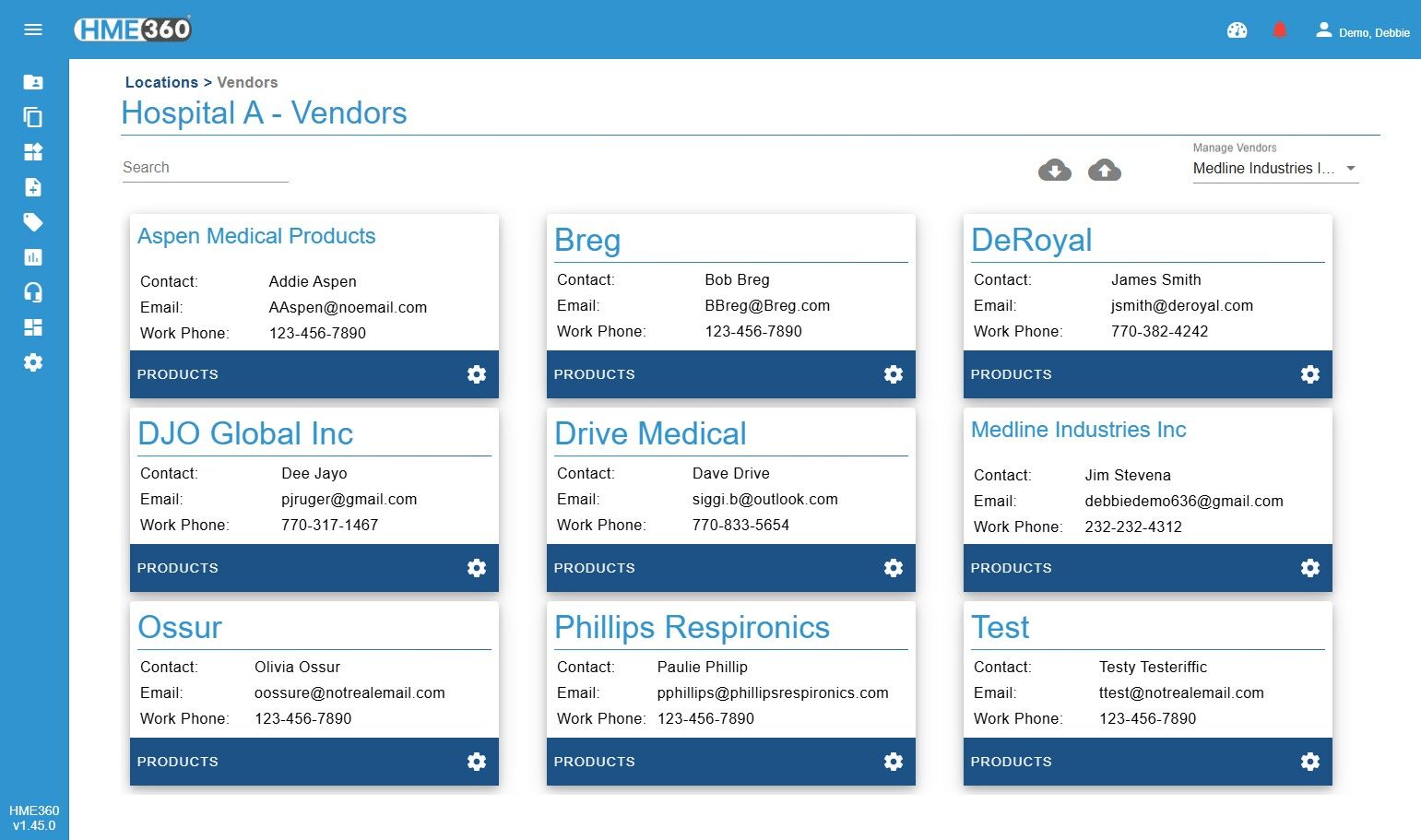Go back via Locations breadcrumb
Viewport: 1421px width, 840px height.
coord(161,82)
